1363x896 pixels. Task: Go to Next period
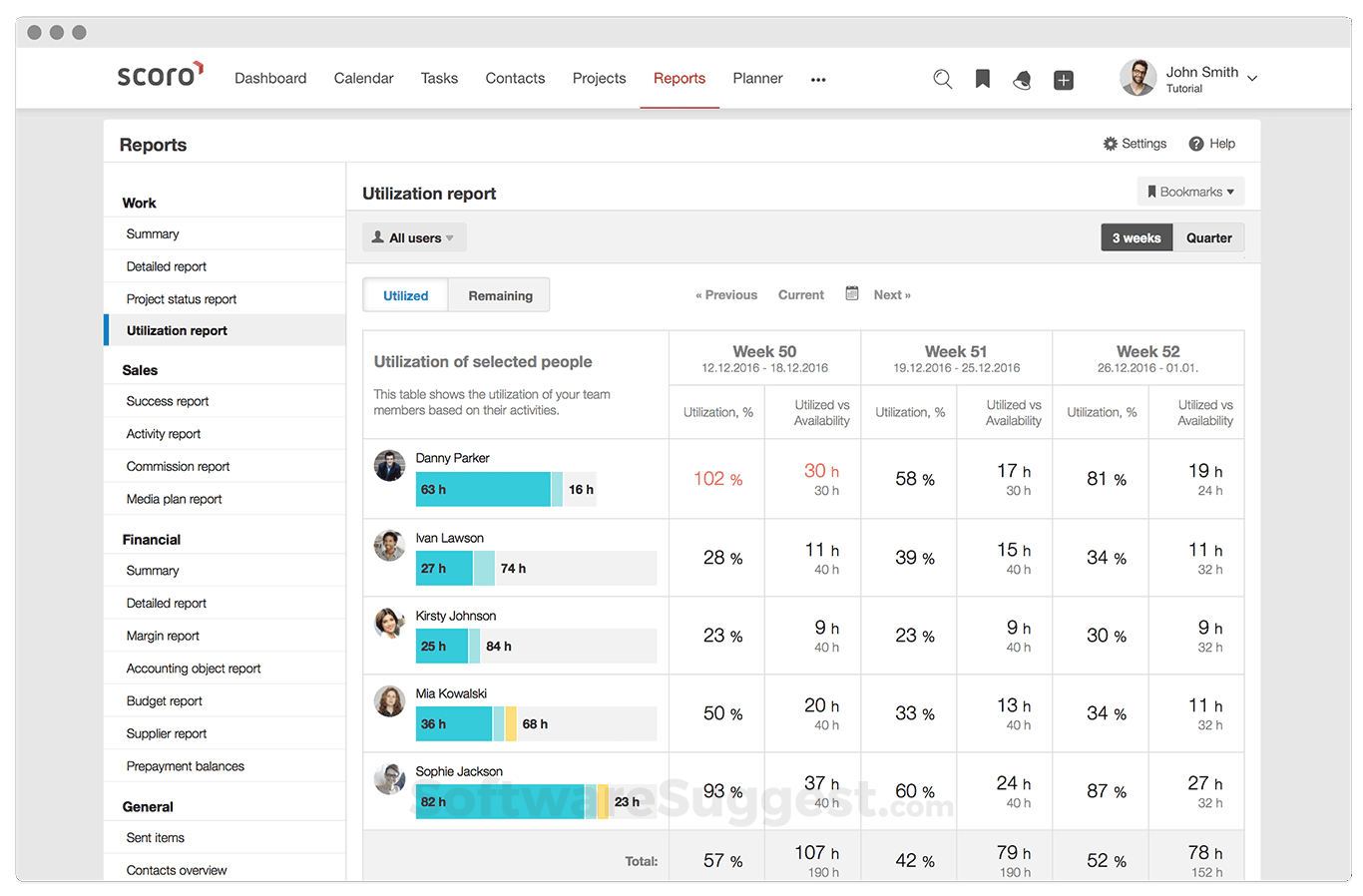coord(891,294)
